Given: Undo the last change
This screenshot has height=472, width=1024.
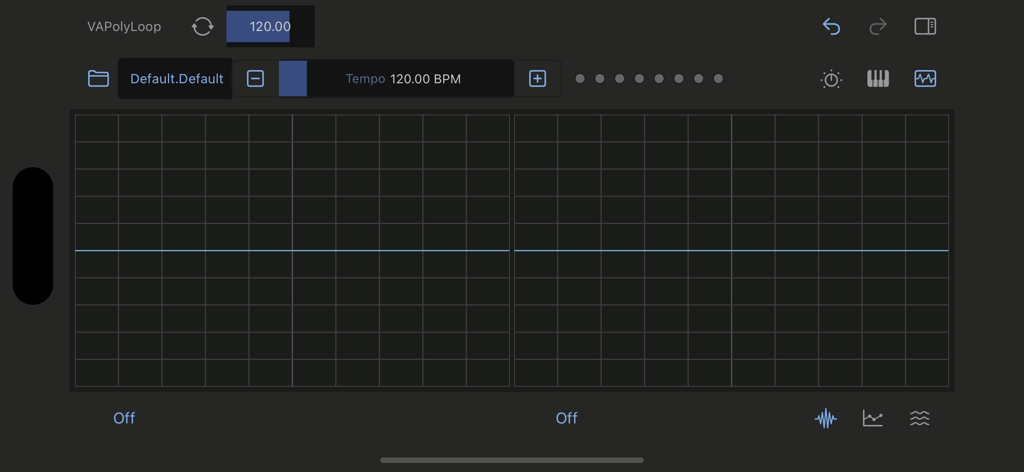Looking at the screenshot, I should (831, 27).
